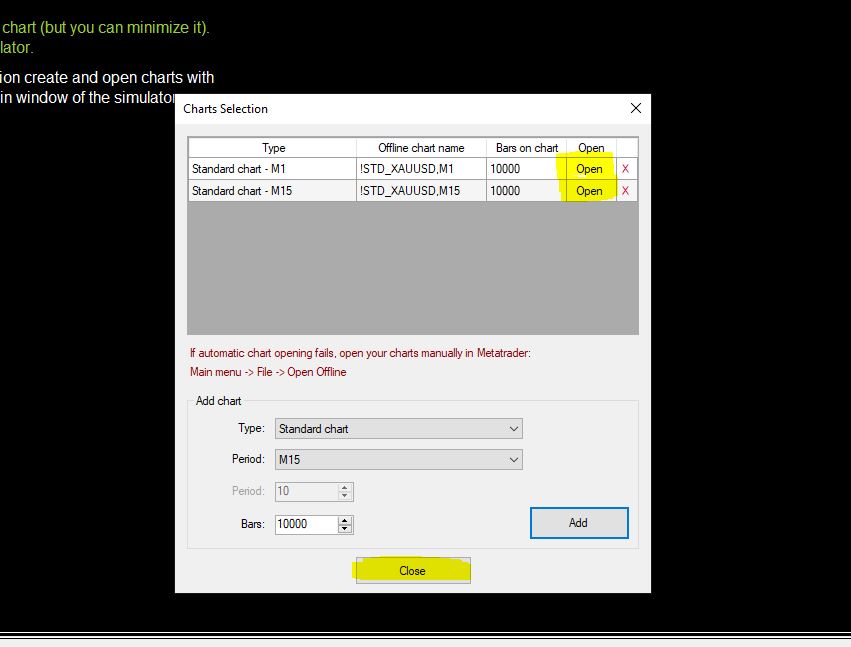
Task: Increase Bars value with up arrow
Action: [x=345, y=520]
